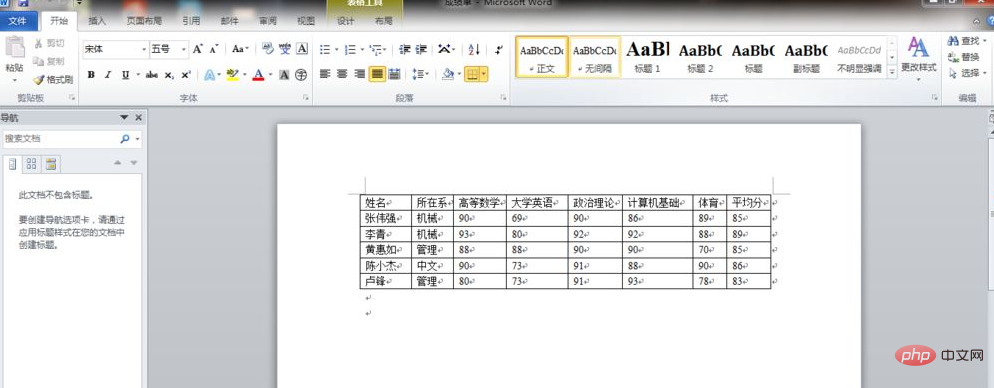Switch to the table Design (设计) tab
Viewport: 994px width, 388px height.
coord(345,21)
